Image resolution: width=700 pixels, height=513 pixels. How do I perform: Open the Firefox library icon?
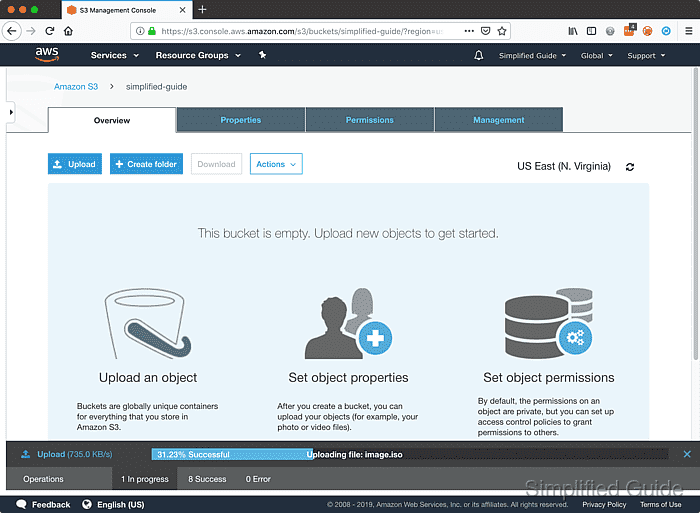pyautogui.click(x=573, y=31)
